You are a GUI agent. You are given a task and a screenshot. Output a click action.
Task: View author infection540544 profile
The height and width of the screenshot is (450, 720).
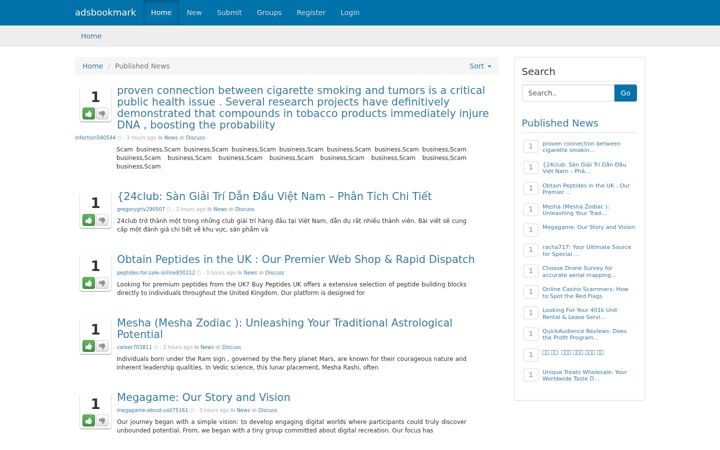click(95, 138)
